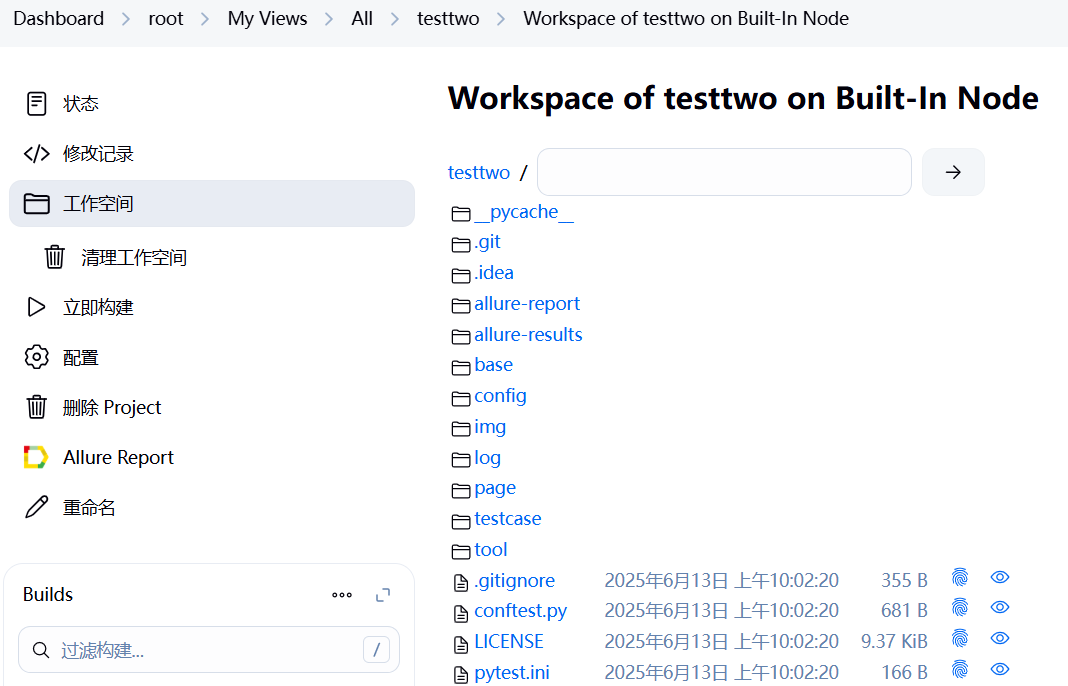View conftest.py with the eye icon
The height and width of the screenshot is (686, 1068).
[1000, 607]
